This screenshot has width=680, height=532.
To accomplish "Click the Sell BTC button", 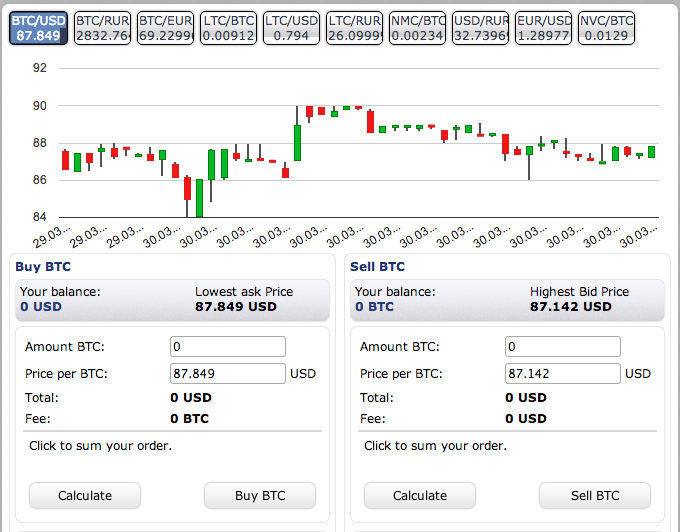I will (595, 496).
